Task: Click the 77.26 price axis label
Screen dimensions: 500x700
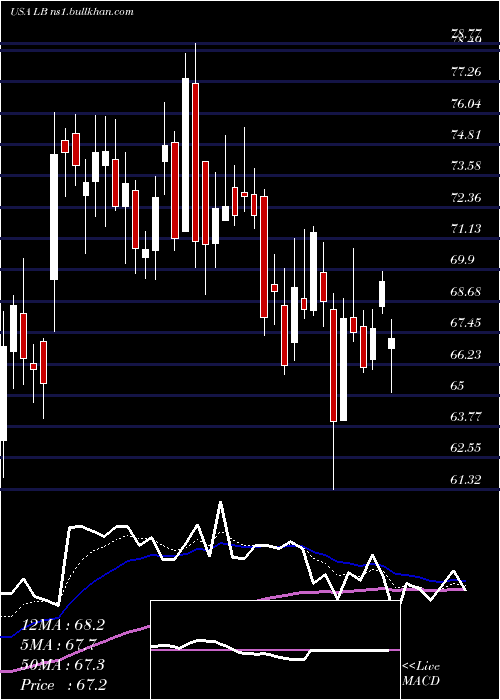Action: (466, 72)
